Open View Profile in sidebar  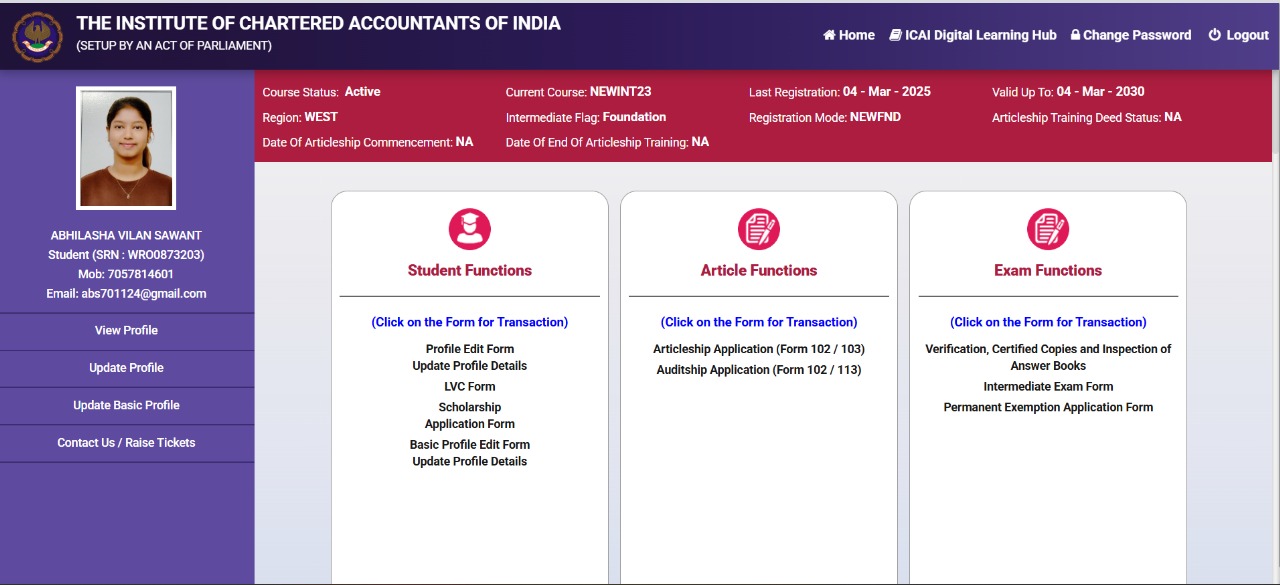(x=126, y=331)
